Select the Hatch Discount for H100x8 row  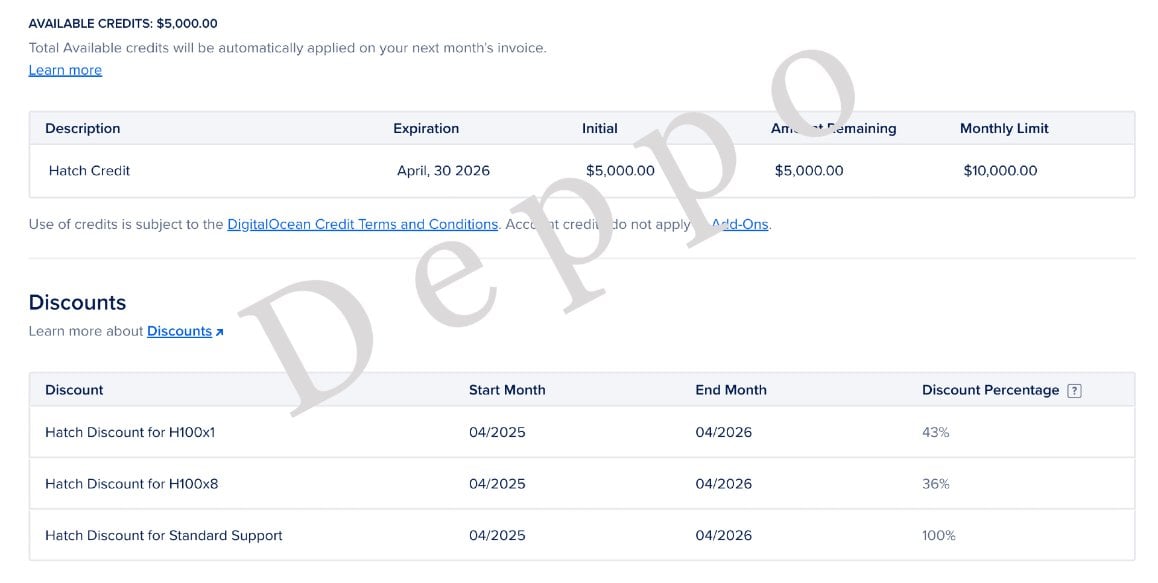click(x=582, y=484)
